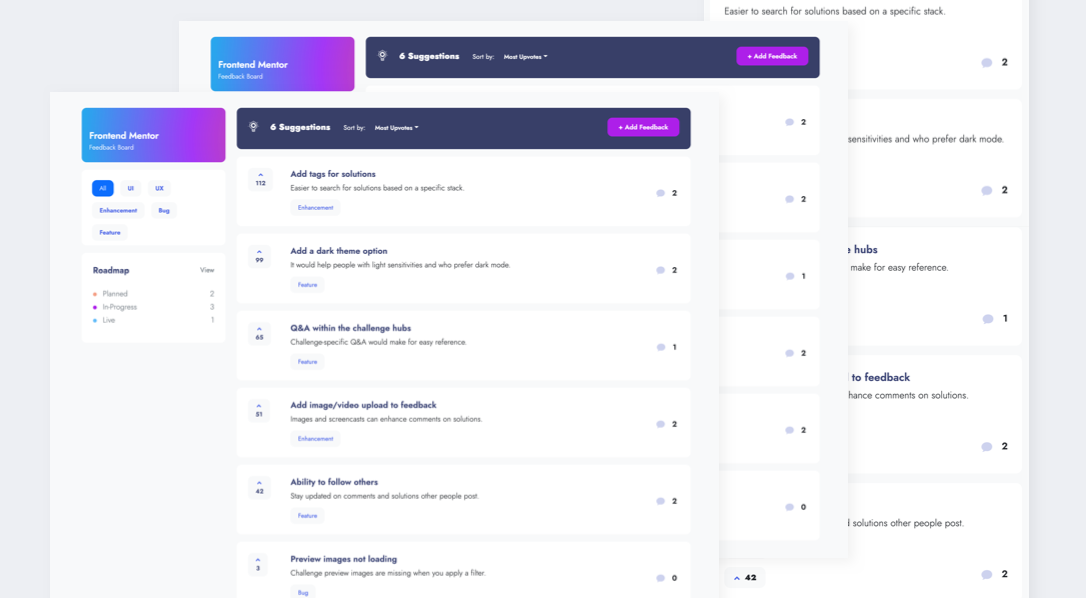Click '+ Add Feedback' in the front window

[x=643, y=127]
